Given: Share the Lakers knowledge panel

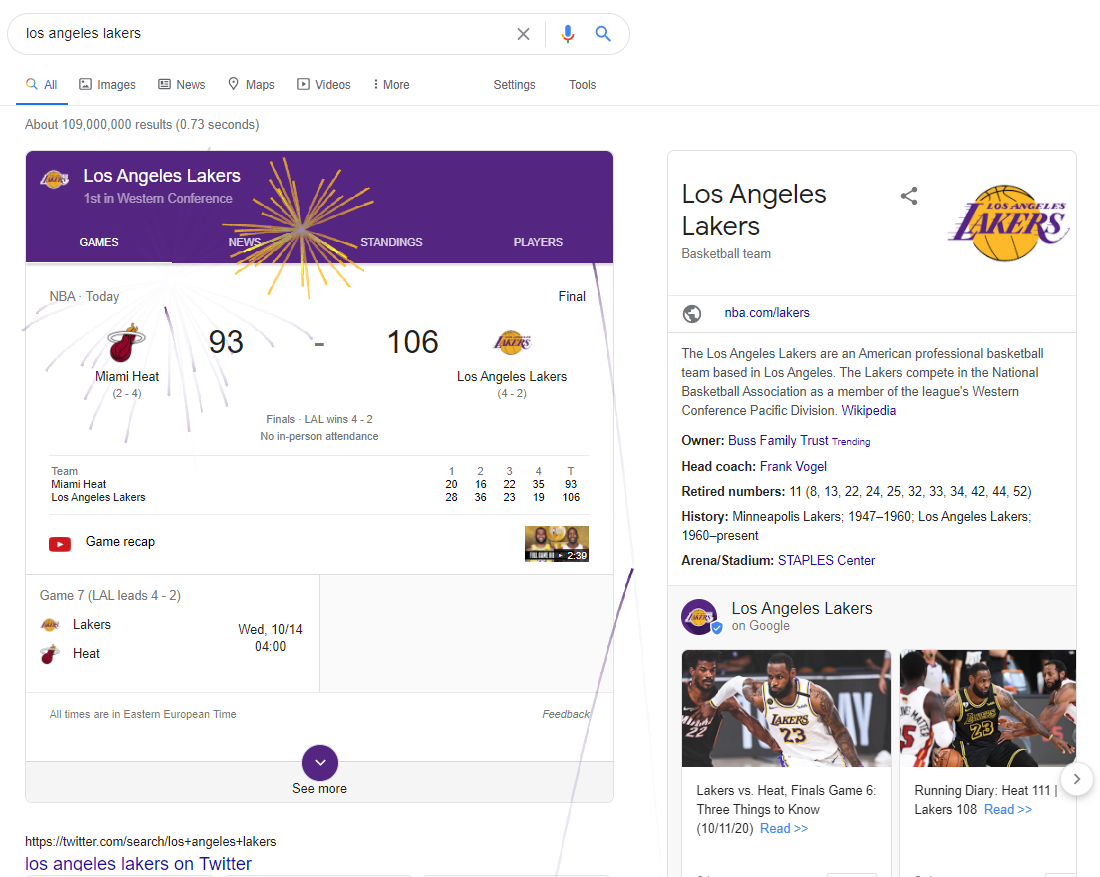Looking at the screenshot, I should tap(909, 196).
